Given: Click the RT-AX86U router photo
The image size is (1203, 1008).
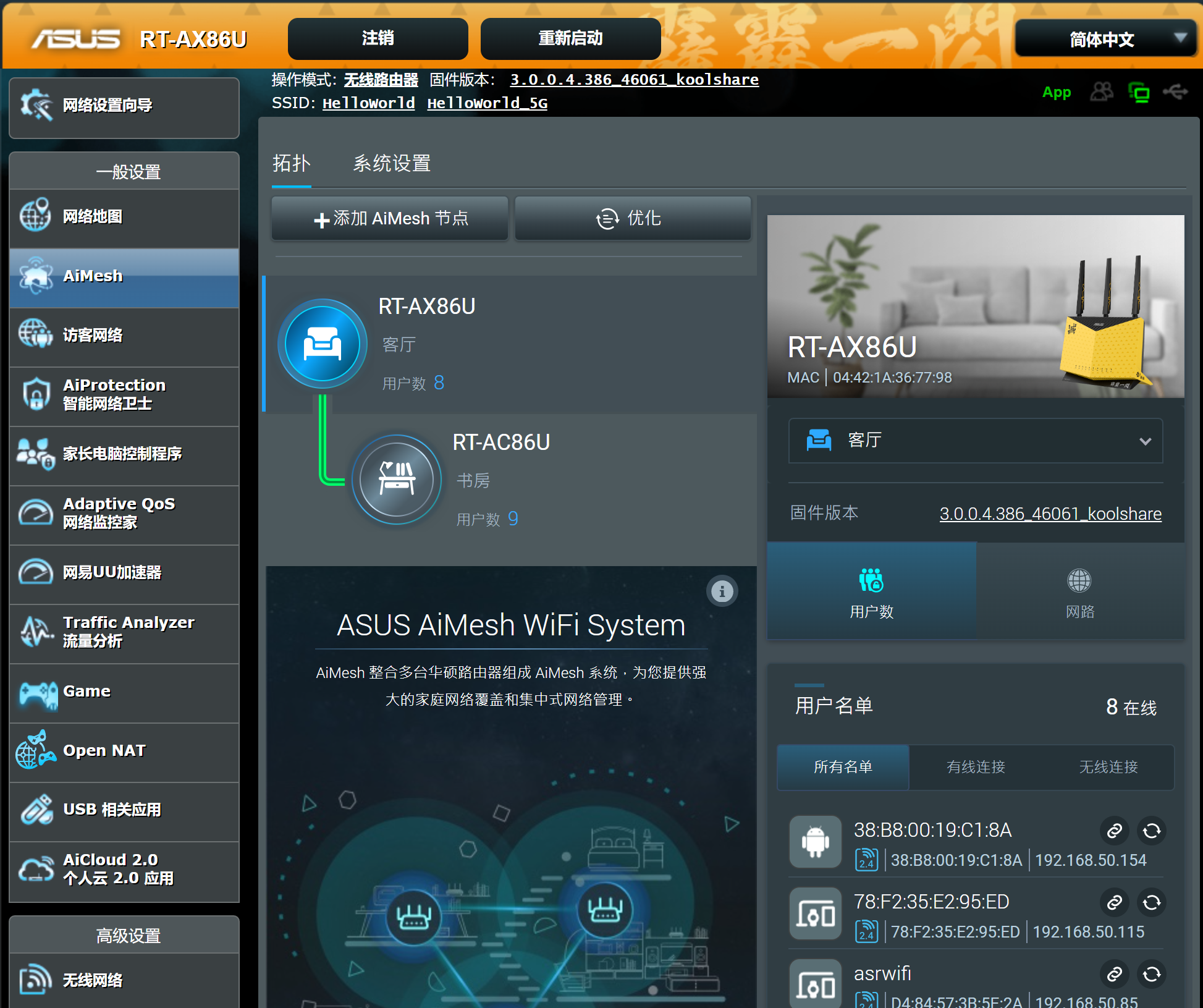Looking at the screenshot, I should (976, 306).
